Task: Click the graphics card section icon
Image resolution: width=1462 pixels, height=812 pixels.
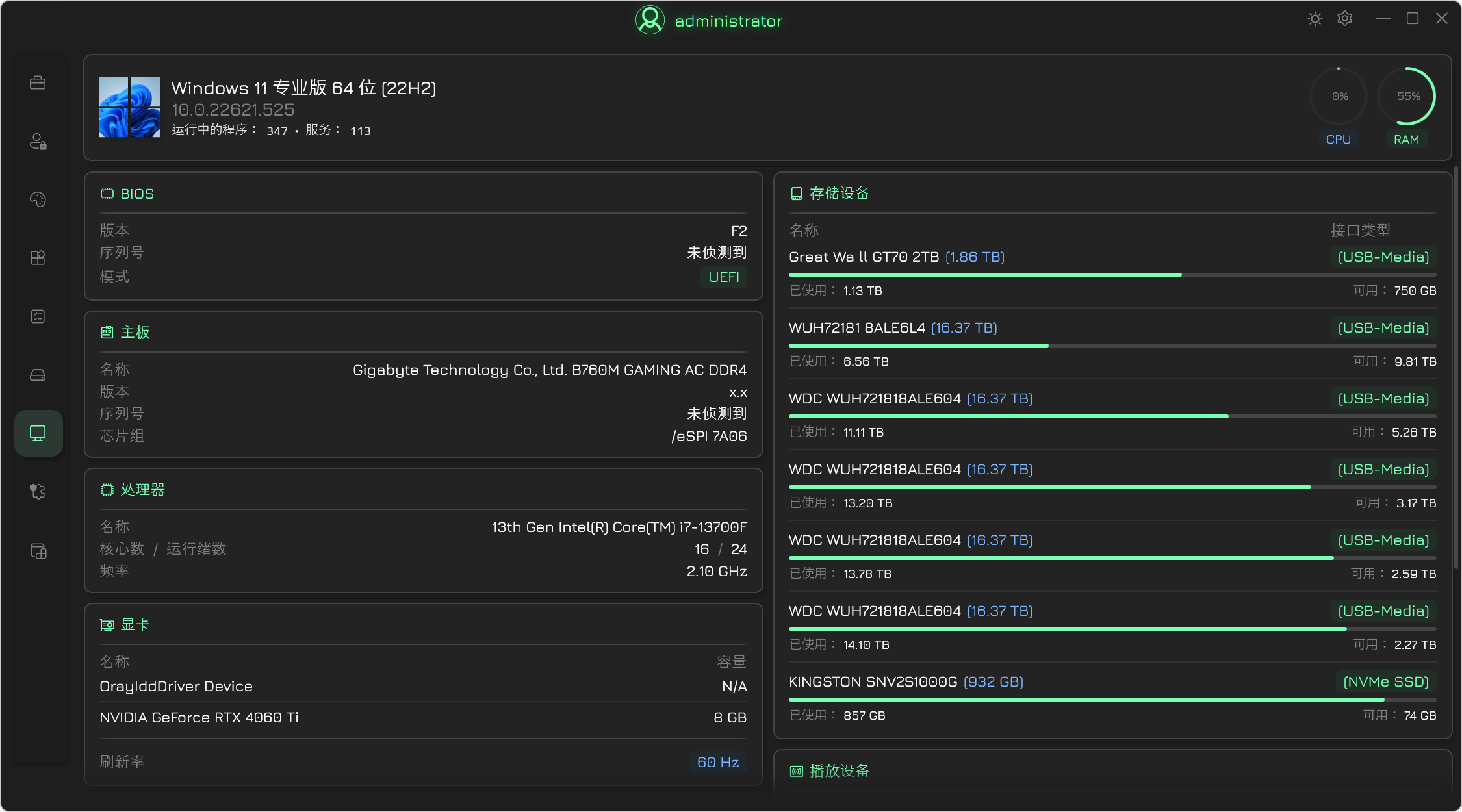Action: (107, 625)
